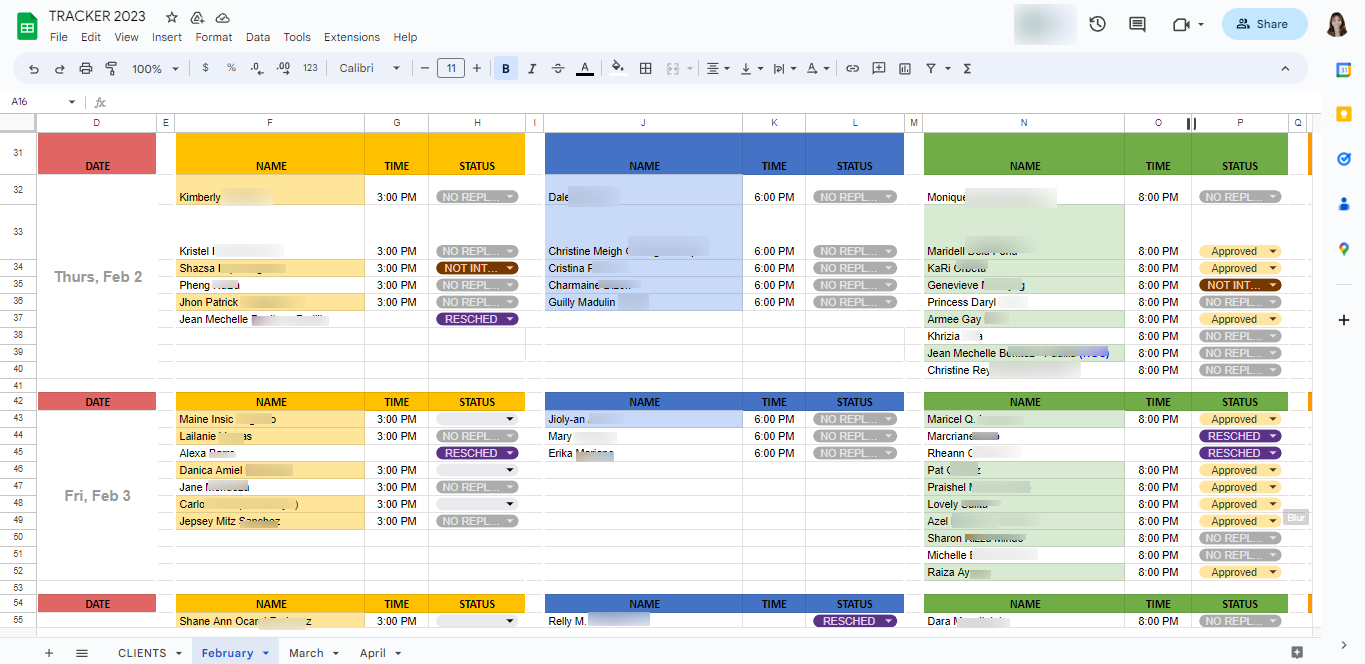Open the Extensions menu
Screen dimensions: 1365x664
(x=352, y=37)
